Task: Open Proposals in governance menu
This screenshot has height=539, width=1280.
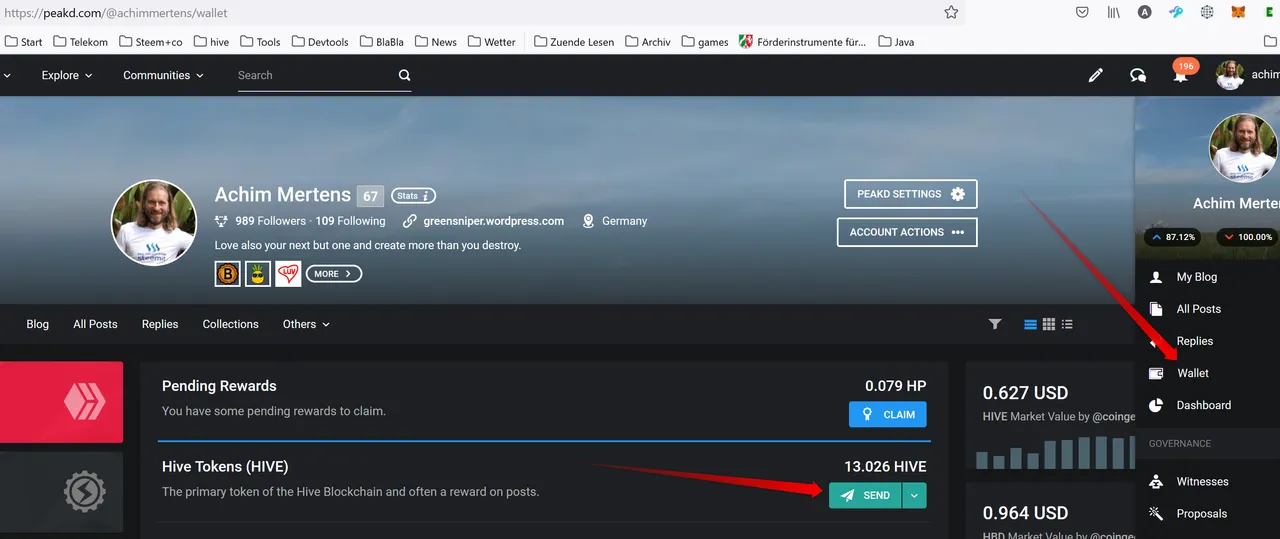Action: [1202, 513]
